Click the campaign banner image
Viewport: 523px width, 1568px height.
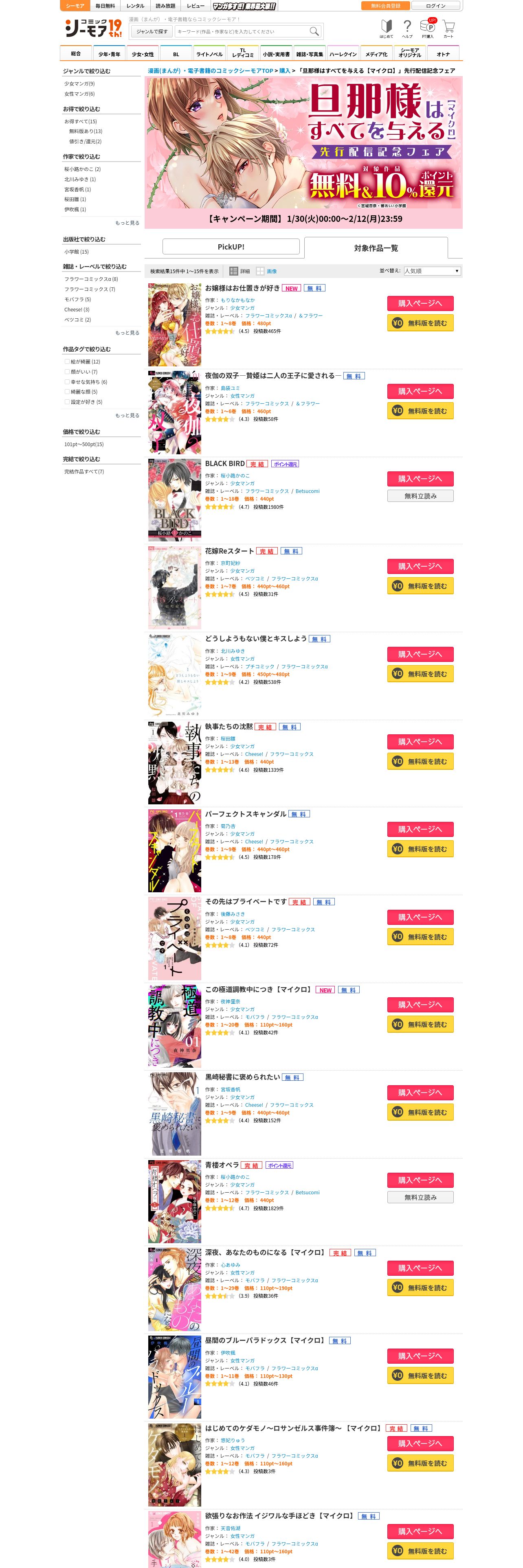coord(303,144)
